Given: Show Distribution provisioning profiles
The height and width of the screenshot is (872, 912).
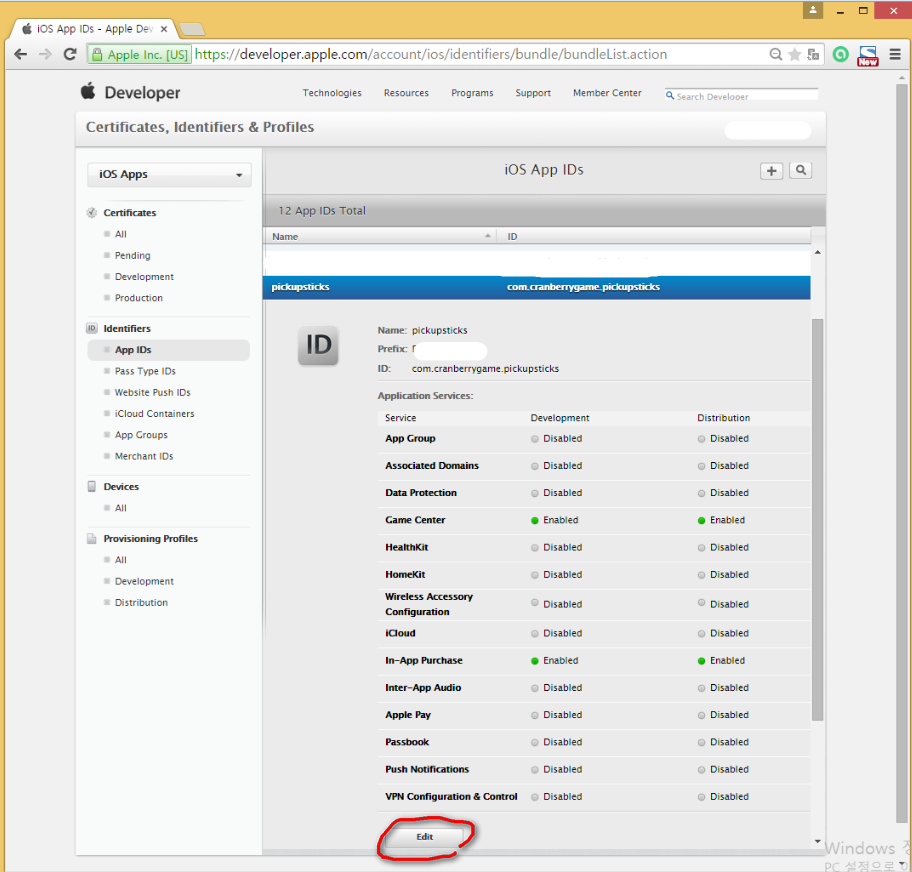Looking at the screenshot, I should tap(141, 603).
